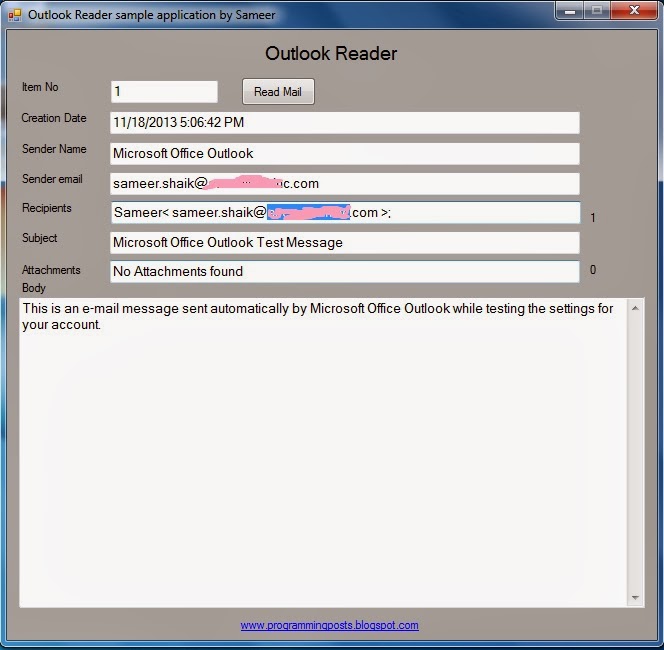Click the Attachments label
664x650 pixels.
(x=51, y=270)
